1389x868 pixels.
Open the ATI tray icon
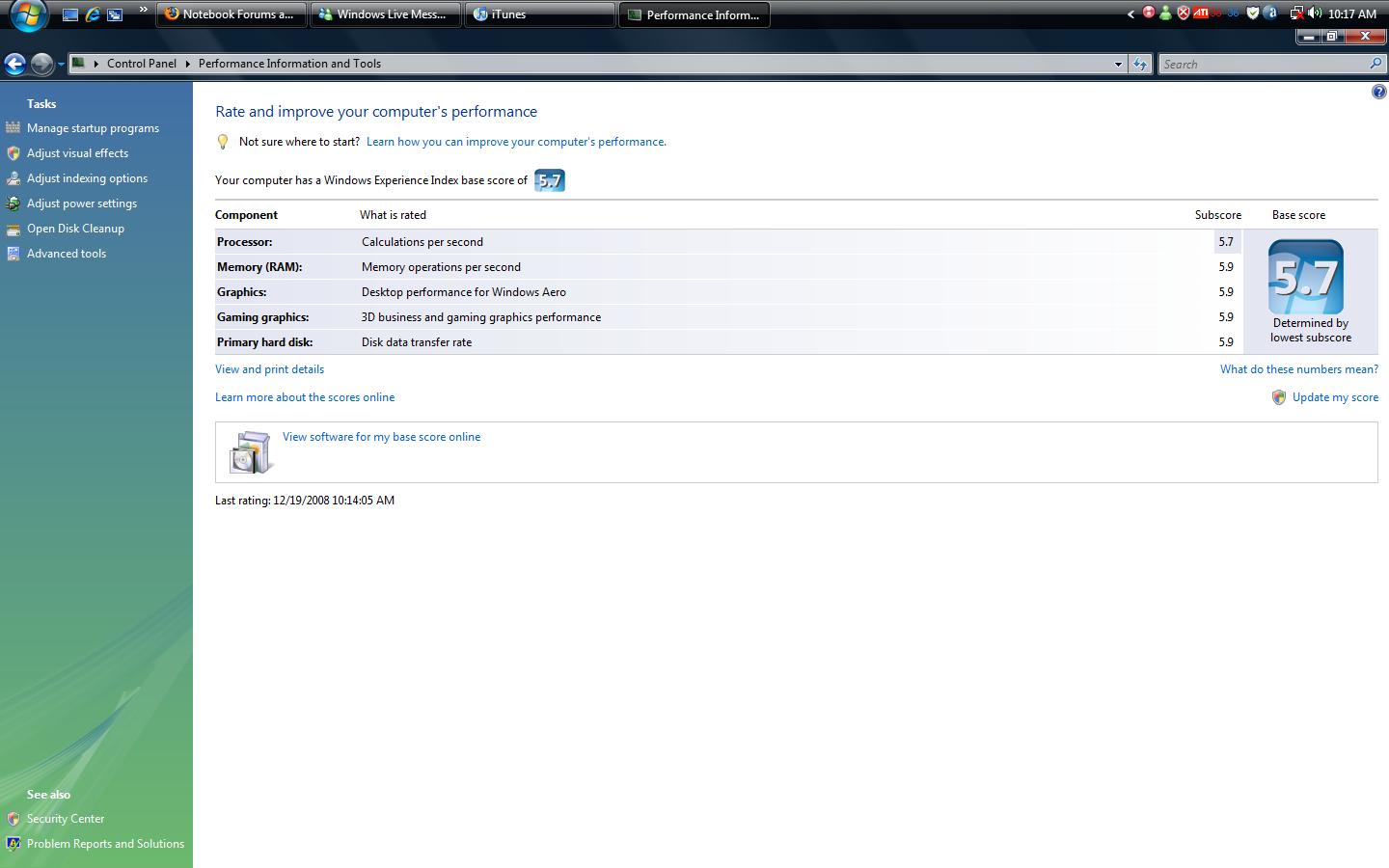[x=1201, y=14]
